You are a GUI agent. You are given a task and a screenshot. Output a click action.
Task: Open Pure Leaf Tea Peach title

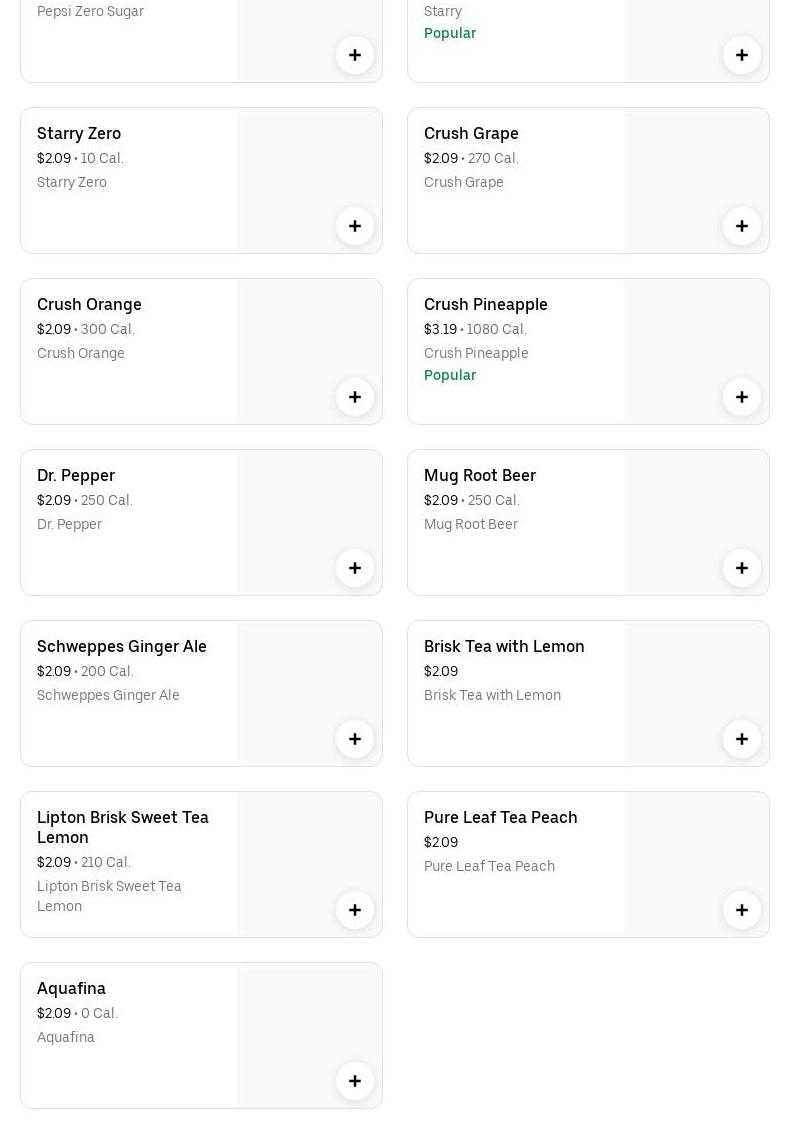(500, 817)
